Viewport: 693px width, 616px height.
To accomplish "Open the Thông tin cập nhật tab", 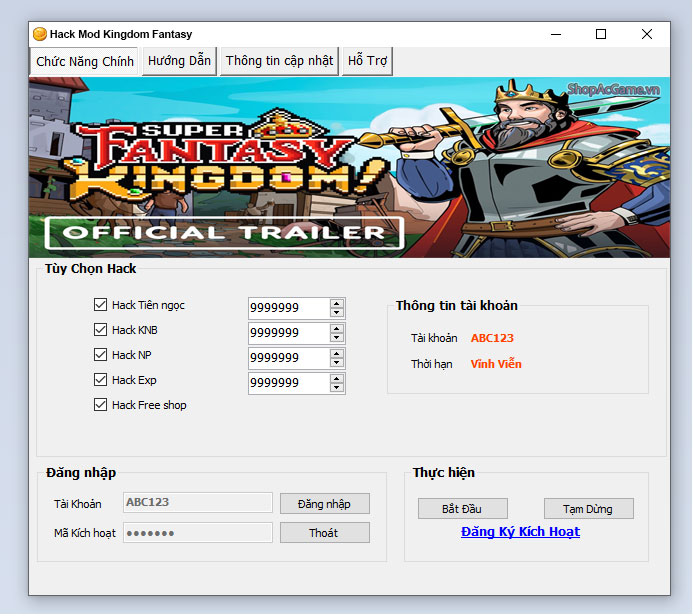I will (x=279, y=61).
